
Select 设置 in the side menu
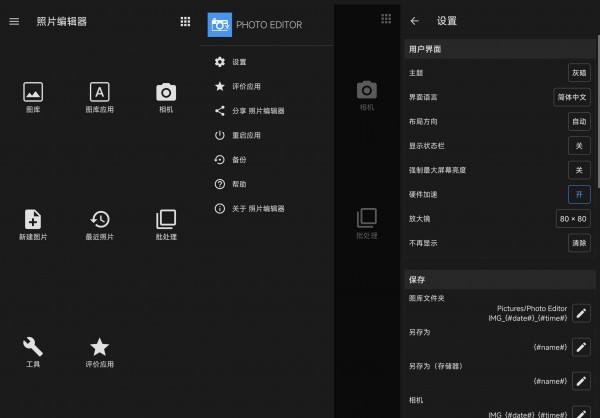click(238, 62)
